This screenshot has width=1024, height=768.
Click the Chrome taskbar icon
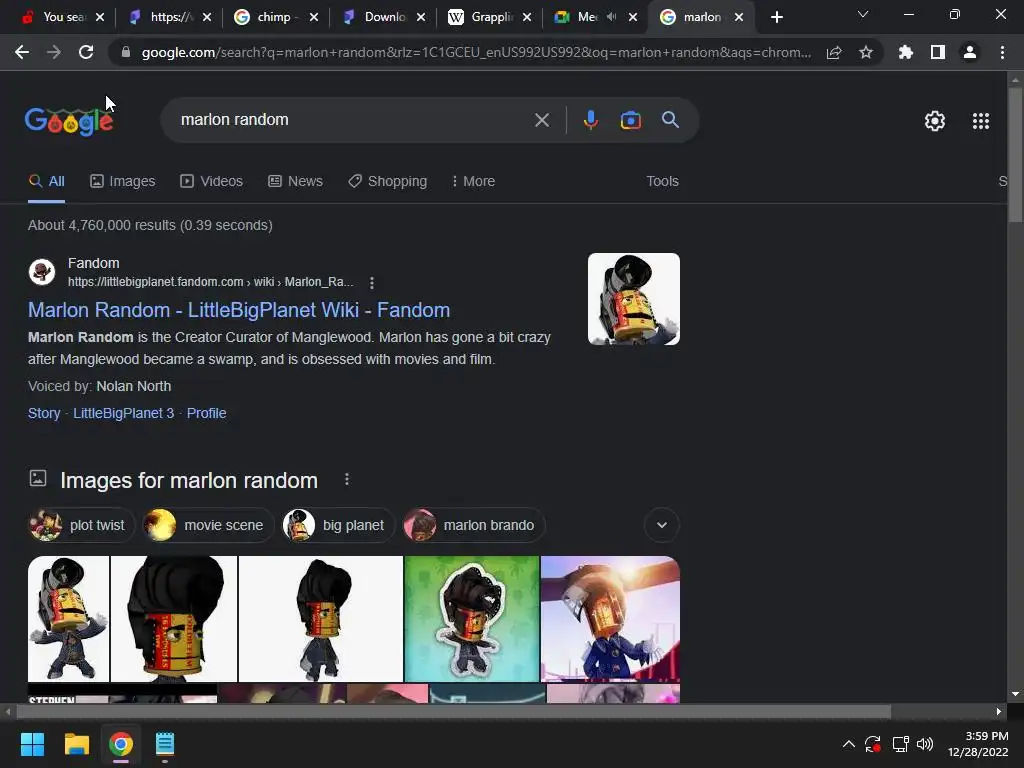pyautogui.click(x=121, y=744)
